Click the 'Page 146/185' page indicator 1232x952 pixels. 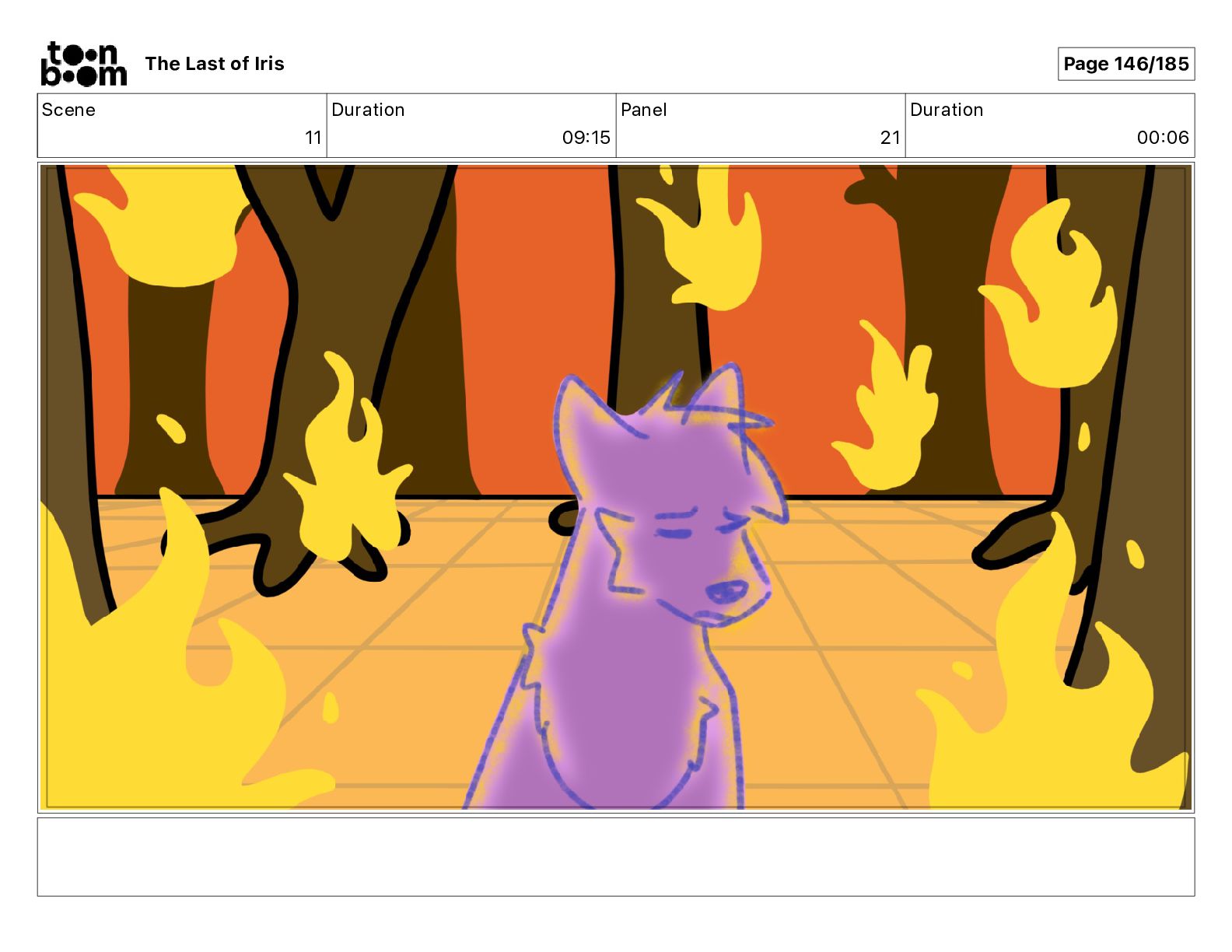point(1126,64)
